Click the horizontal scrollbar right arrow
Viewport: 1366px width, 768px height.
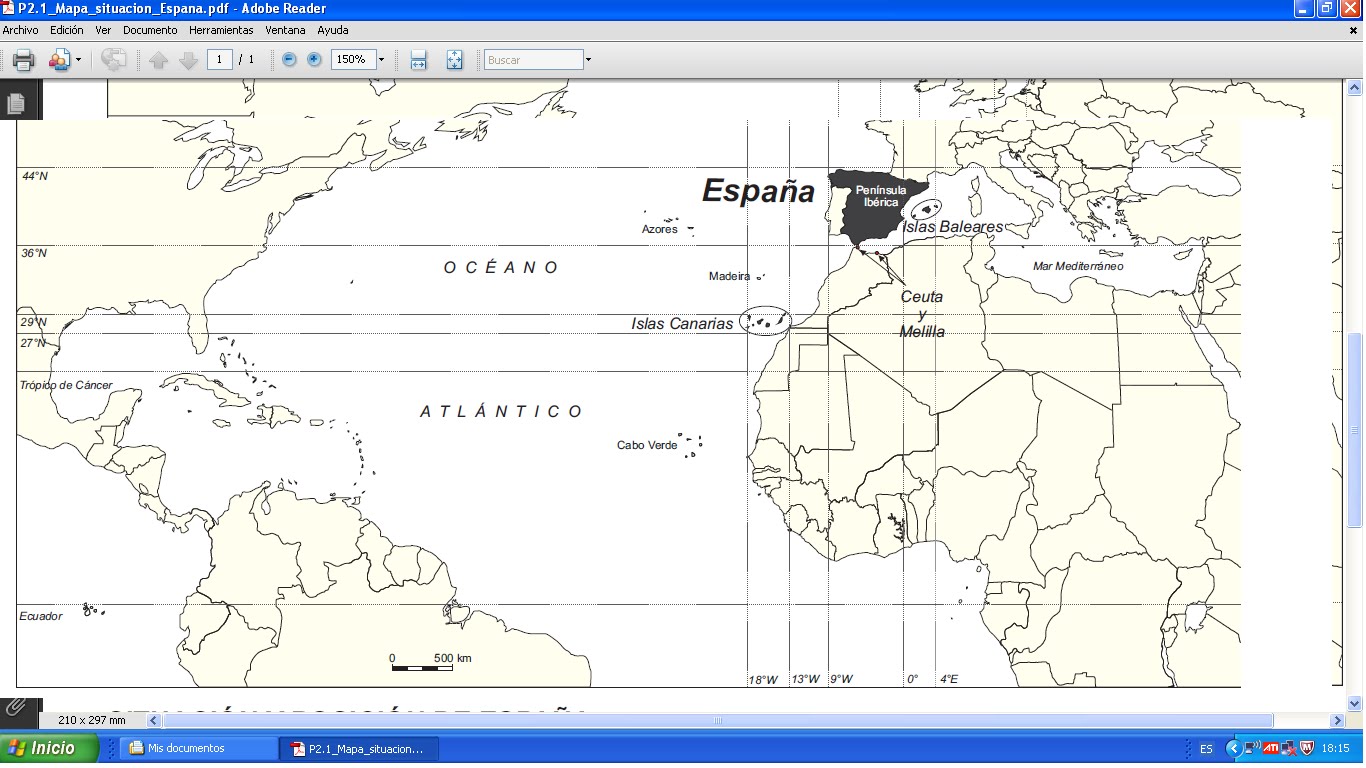click(1338, 720)
